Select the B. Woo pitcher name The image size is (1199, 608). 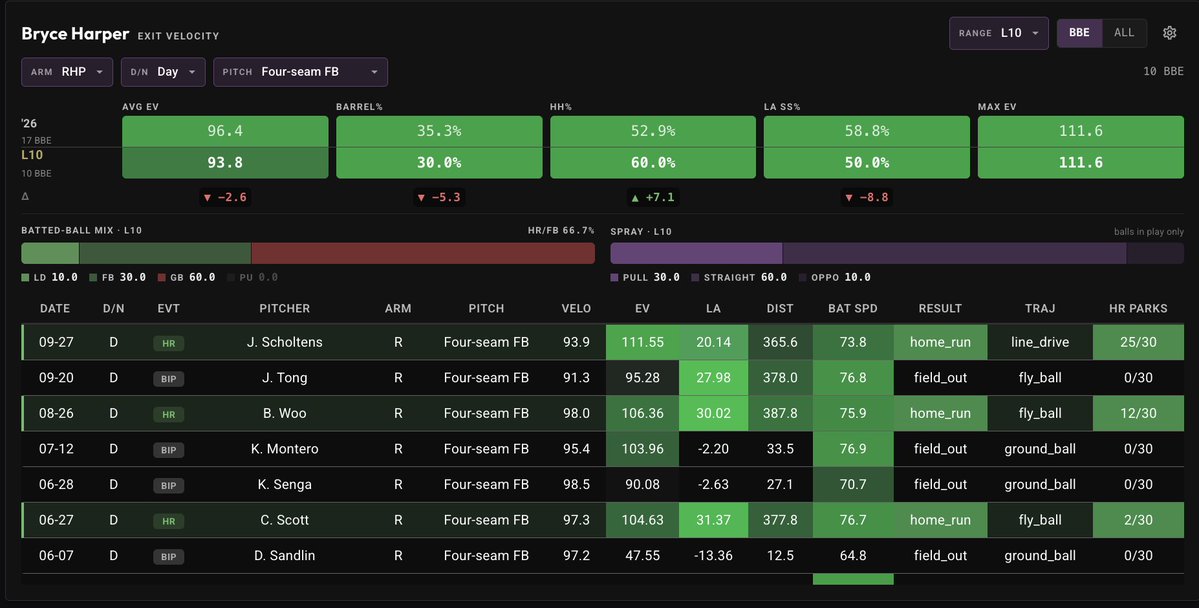pos(284,414)
